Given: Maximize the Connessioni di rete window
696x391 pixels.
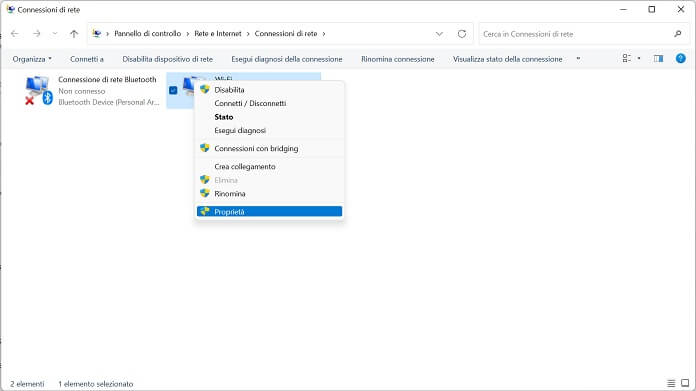Looking at the screenshot, I should point(652,9).
